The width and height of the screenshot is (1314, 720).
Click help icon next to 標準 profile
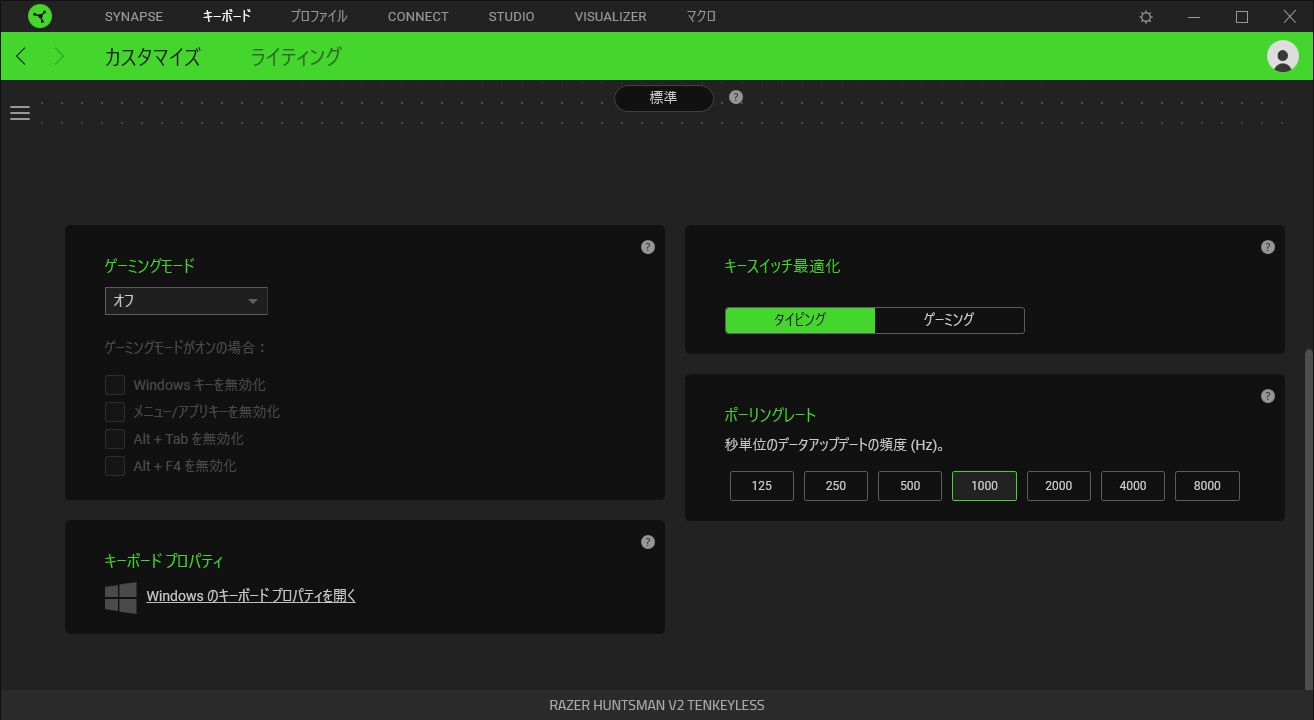[x=736, y=97]
